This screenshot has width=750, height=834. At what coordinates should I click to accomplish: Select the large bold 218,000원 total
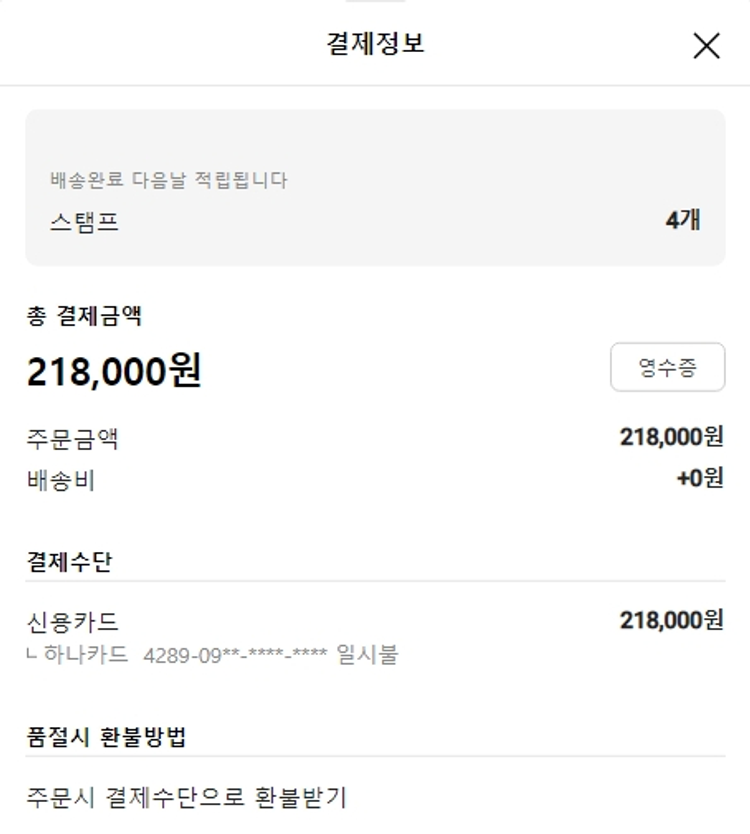tap(114, 371)
